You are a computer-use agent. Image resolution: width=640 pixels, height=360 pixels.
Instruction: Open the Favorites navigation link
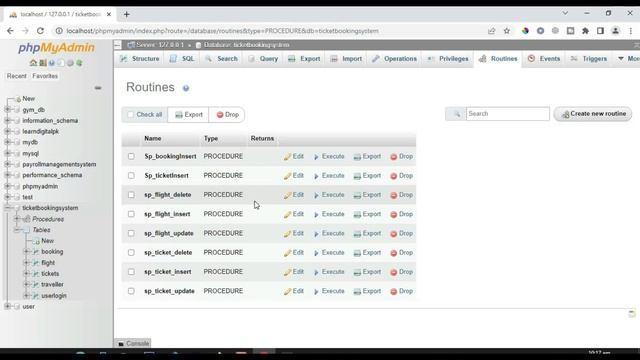pos(45,76)
